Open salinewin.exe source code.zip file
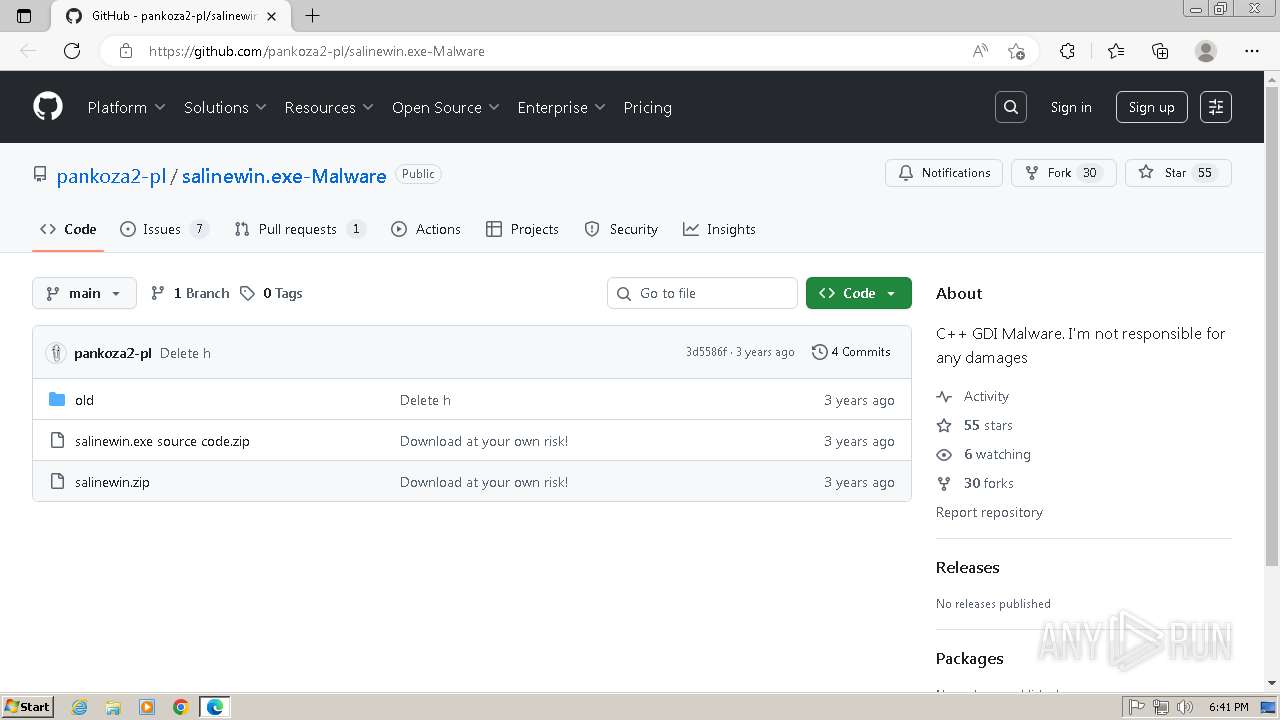1280x720 pixels. [162, 441]
